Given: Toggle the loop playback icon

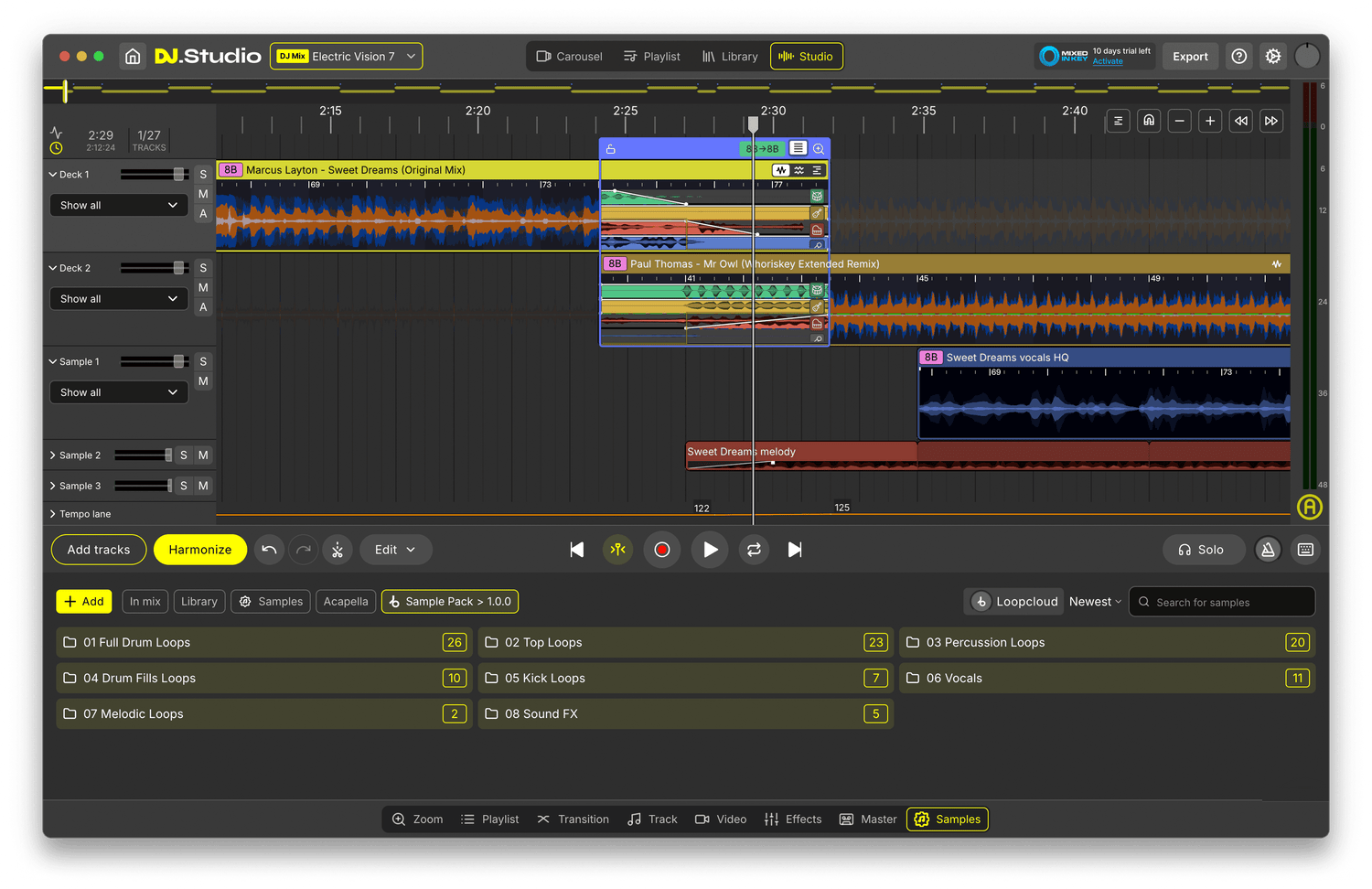Looking at the screenshot, I should click(x=754, y=550).
